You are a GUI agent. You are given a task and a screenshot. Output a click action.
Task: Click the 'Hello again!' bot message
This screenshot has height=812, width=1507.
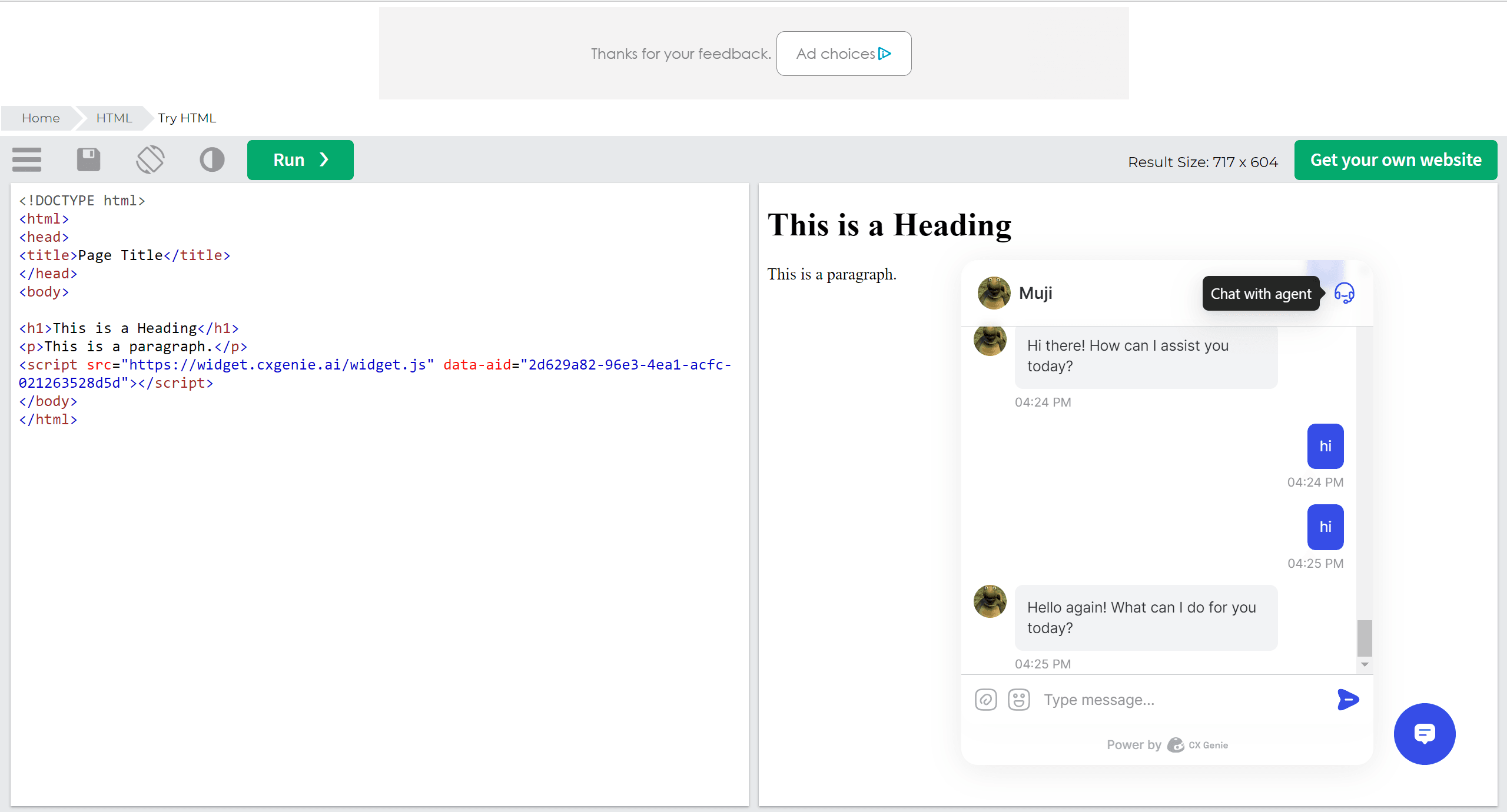pos(1146,618)
